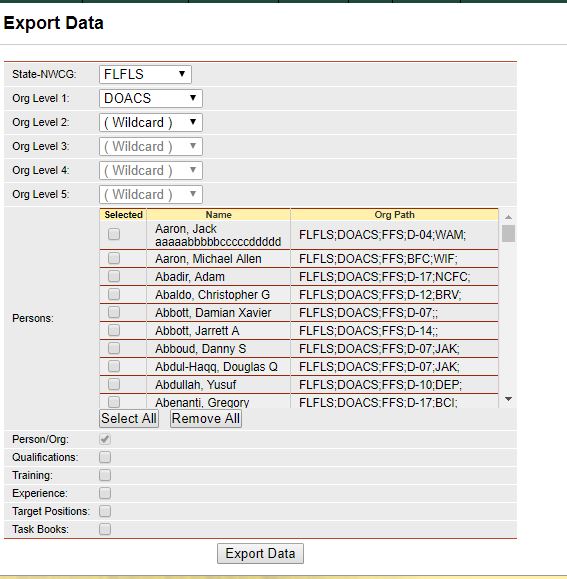Check the box for Abenanti, Gregory
Image resolution: width=567 pixels, height=579 pixels.
[x=114, y=402]
